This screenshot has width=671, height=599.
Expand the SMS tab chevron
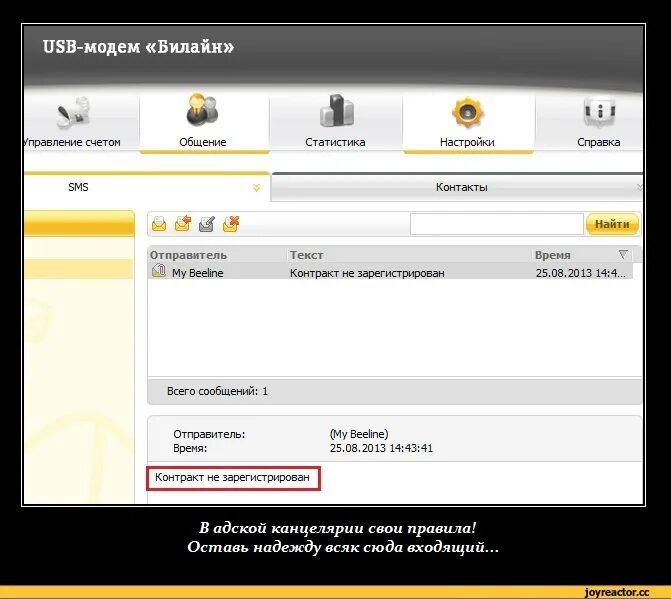pyautogui.click(x=256, y=187)
